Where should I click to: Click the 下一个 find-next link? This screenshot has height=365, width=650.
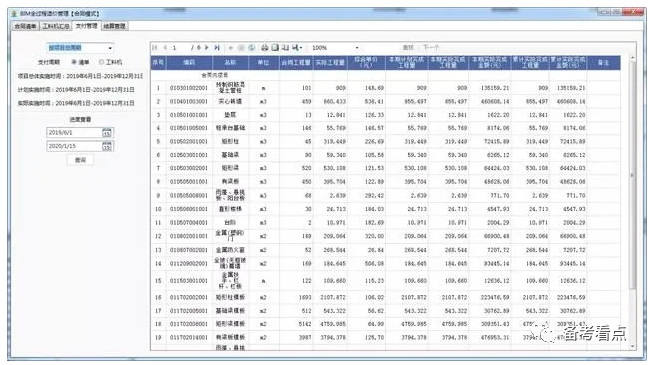431,48
